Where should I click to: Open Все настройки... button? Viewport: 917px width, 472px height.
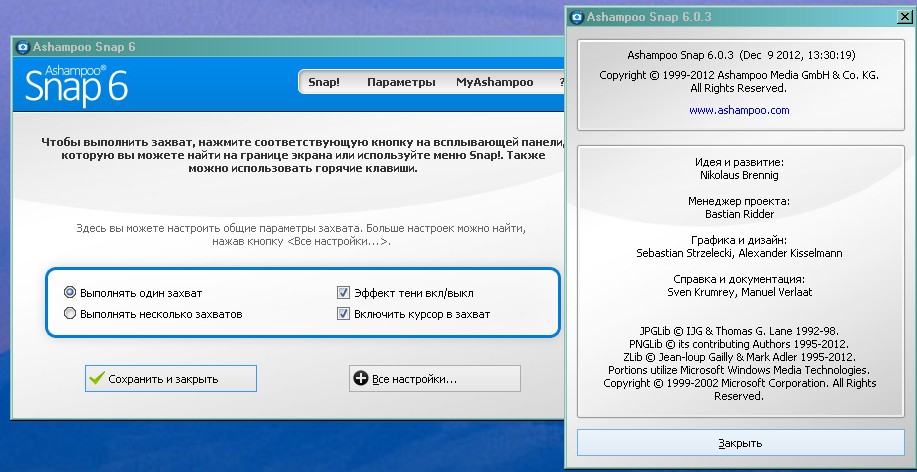(x=435, y=378)
